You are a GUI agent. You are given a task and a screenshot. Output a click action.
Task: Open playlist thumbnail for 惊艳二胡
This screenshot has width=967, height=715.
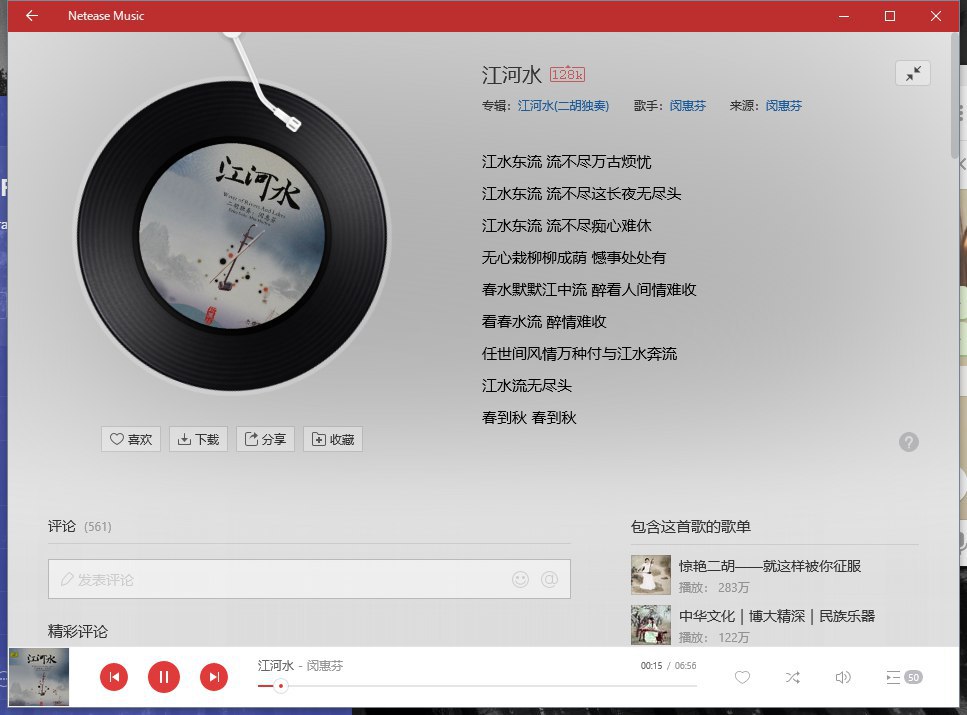click(x=651, y=575)
